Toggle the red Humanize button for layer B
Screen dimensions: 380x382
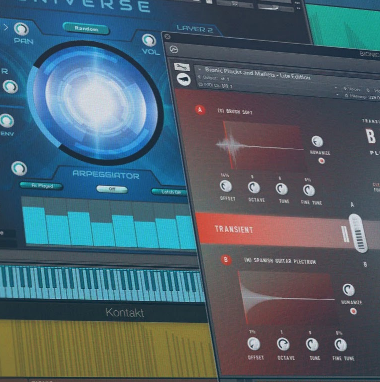(354, 311)
